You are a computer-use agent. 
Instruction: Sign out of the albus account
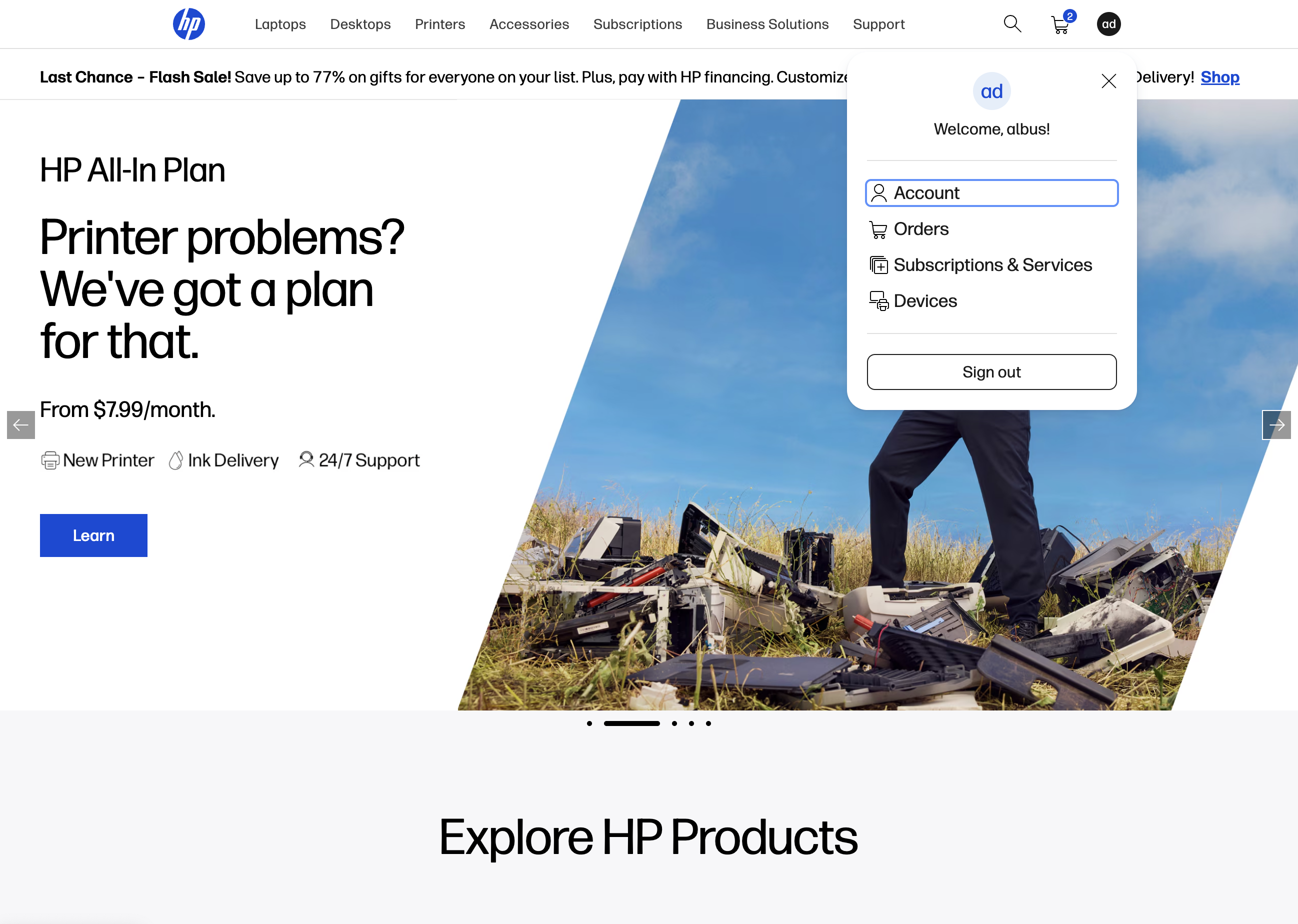(991, 371)
